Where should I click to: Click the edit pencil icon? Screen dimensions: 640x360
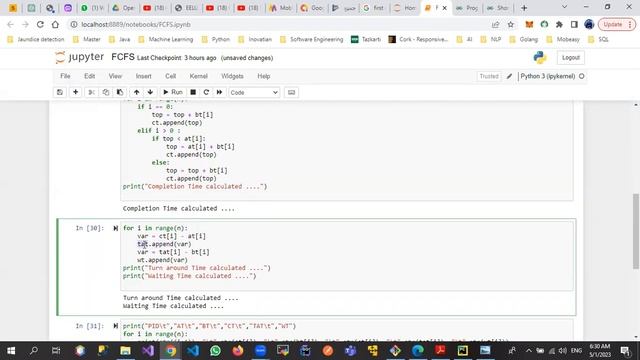(509, 76)
